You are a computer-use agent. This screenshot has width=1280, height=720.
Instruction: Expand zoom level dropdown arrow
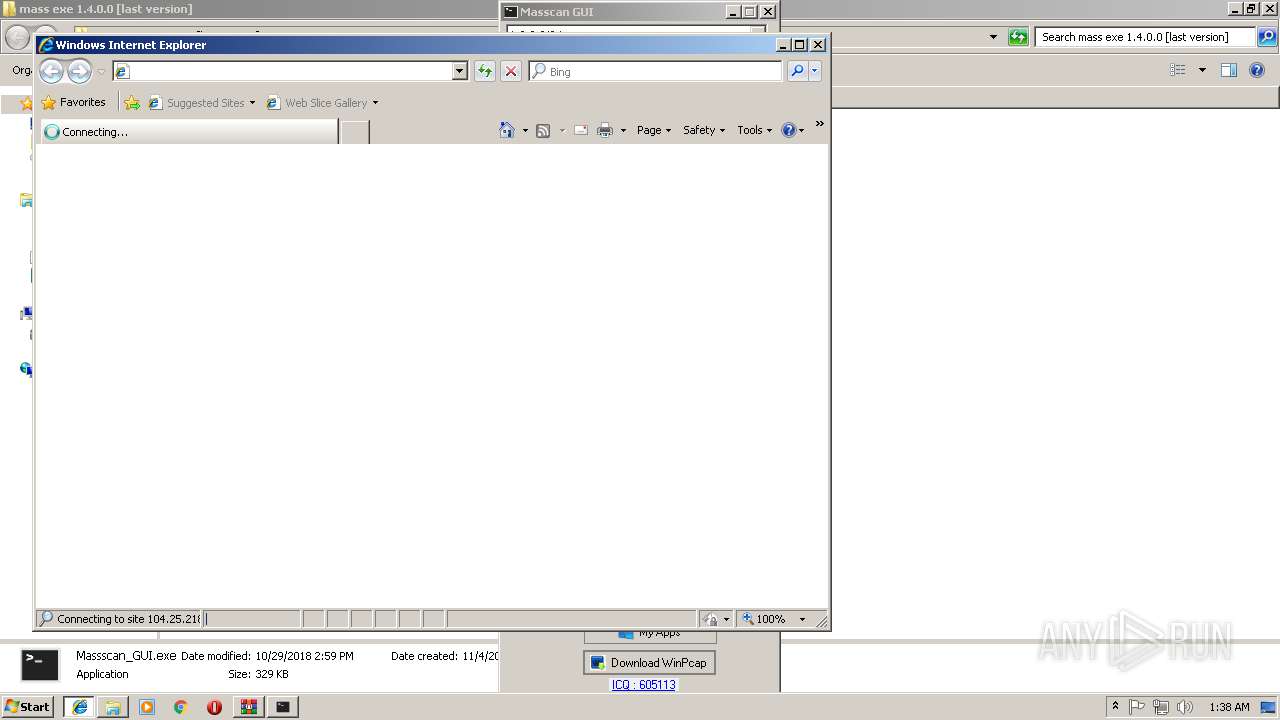pyautogui.click(x=802, y=619)
